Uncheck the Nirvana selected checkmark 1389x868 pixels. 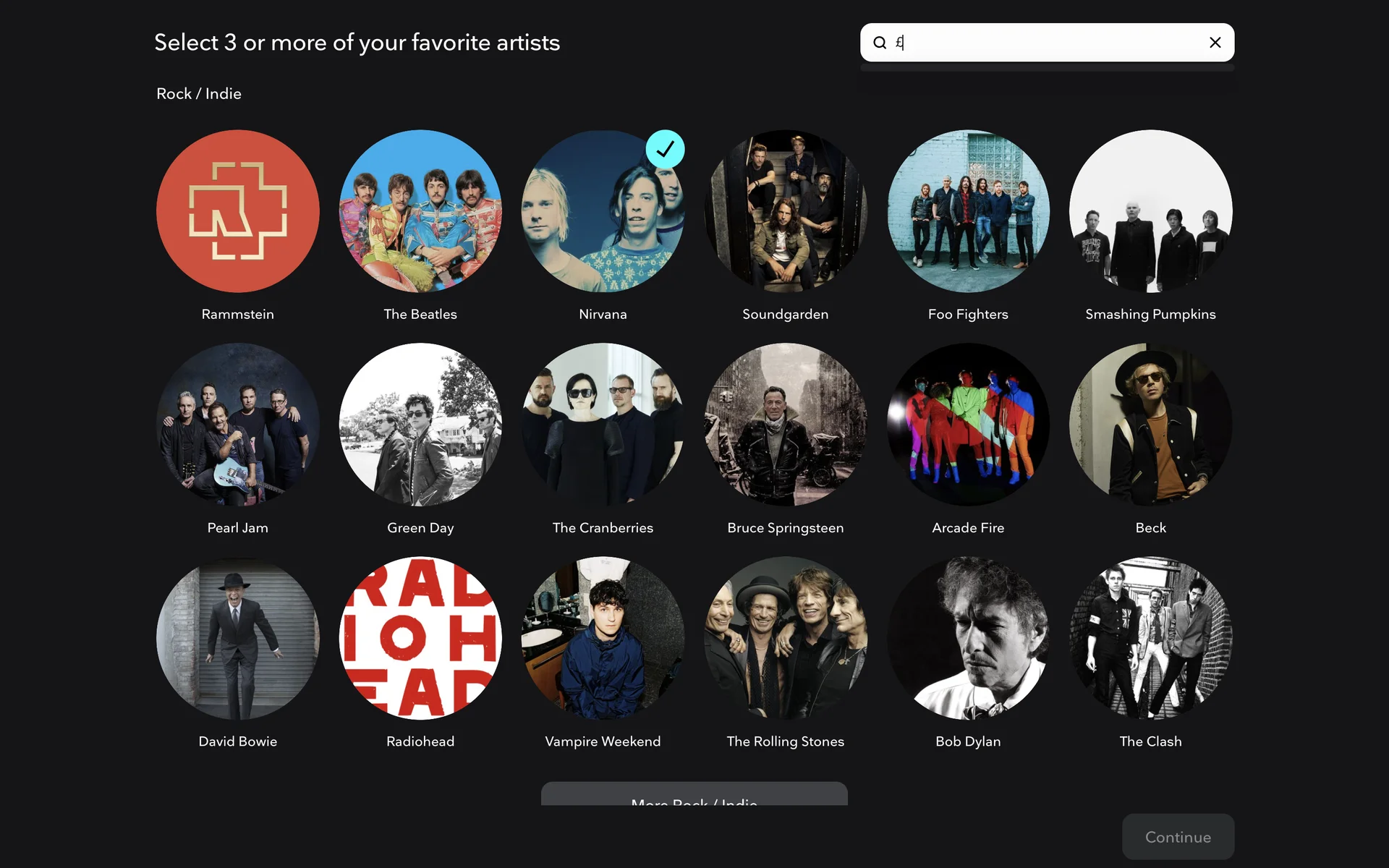(x=665, y=150)
